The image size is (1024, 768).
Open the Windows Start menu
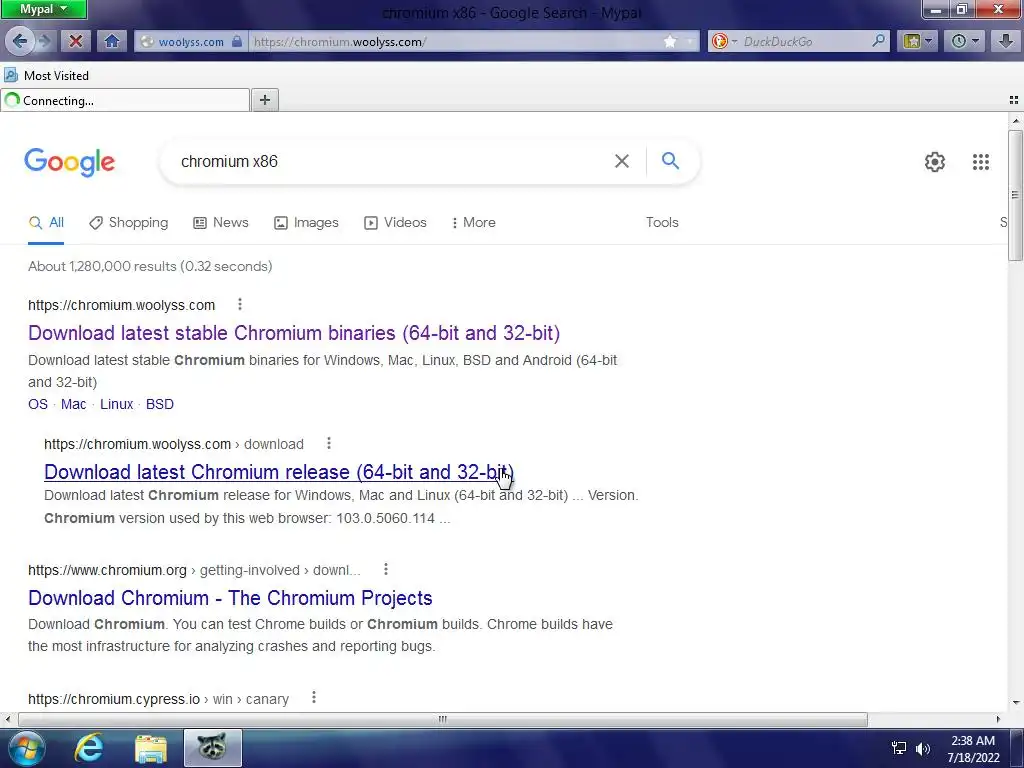[26, 748]
